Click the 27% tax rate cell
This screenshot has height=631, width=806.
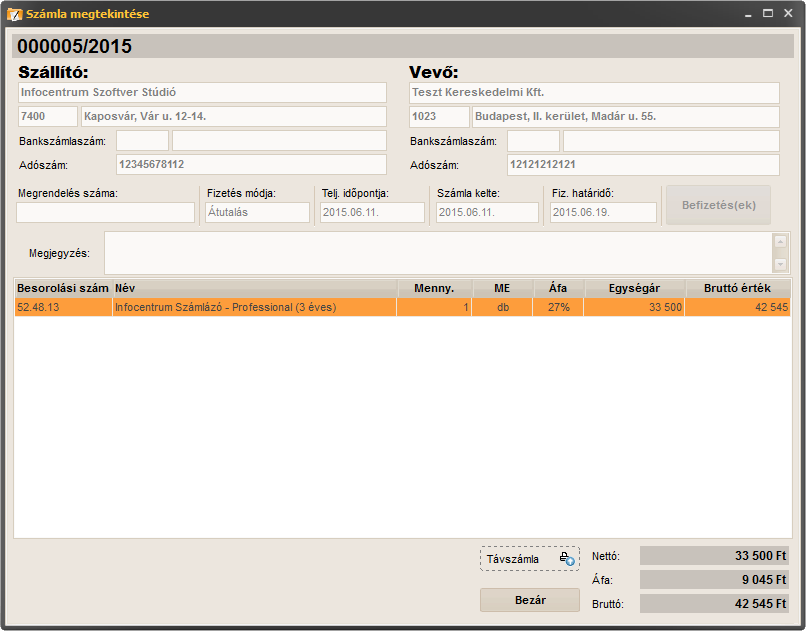(558, 307)
